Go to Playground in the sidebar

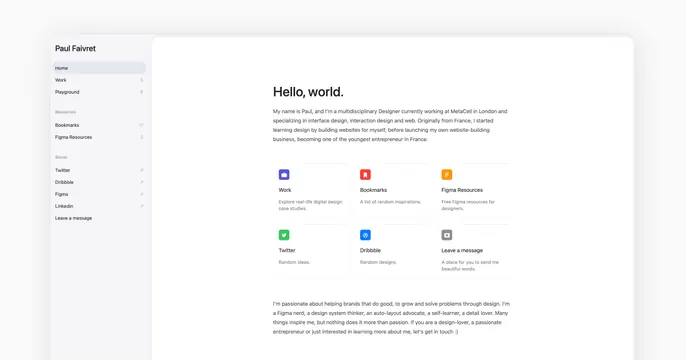[x=99, y=92]
